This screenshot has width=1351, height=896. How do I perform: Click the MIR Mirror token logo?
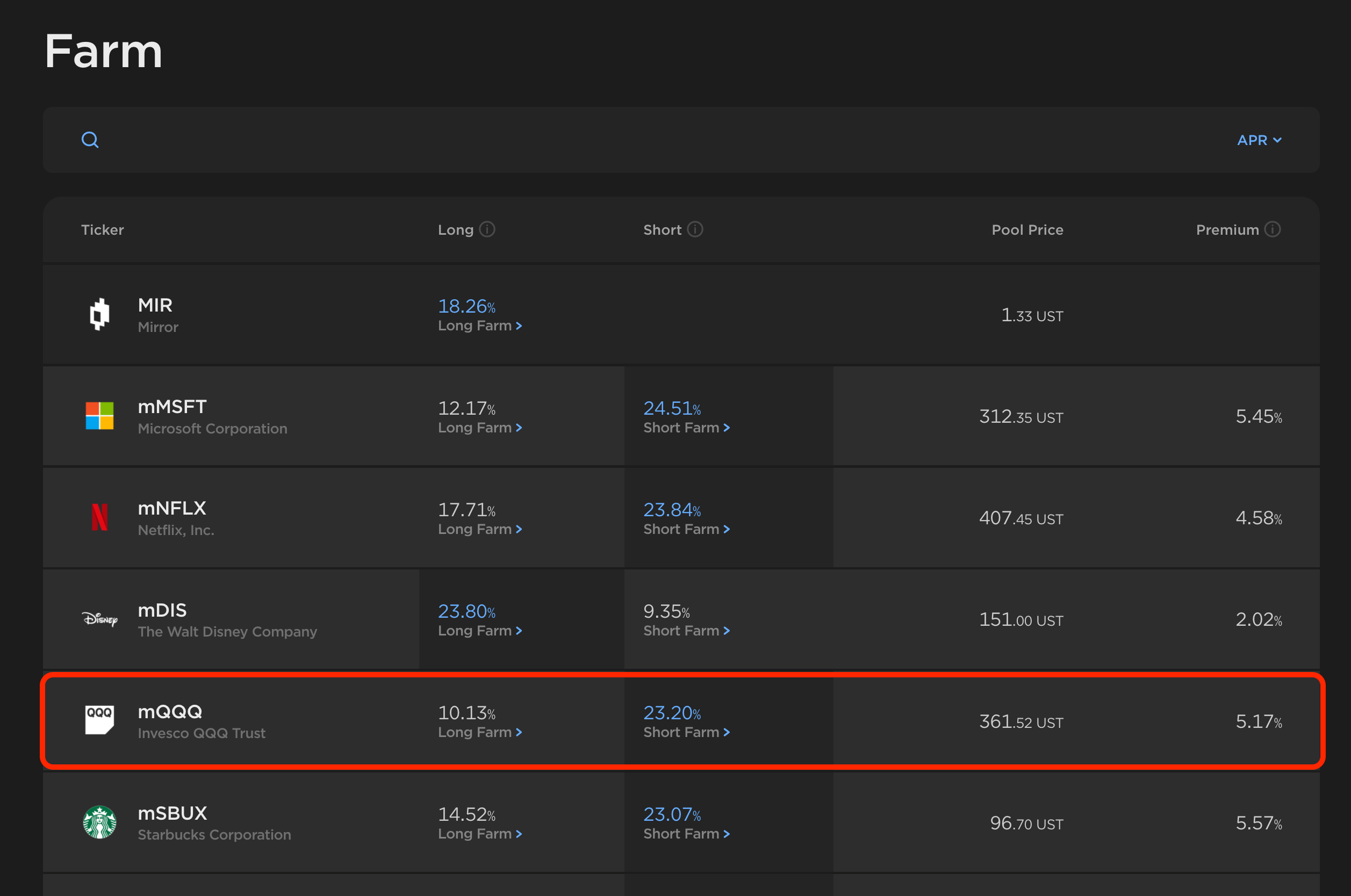tap(99, 314)
